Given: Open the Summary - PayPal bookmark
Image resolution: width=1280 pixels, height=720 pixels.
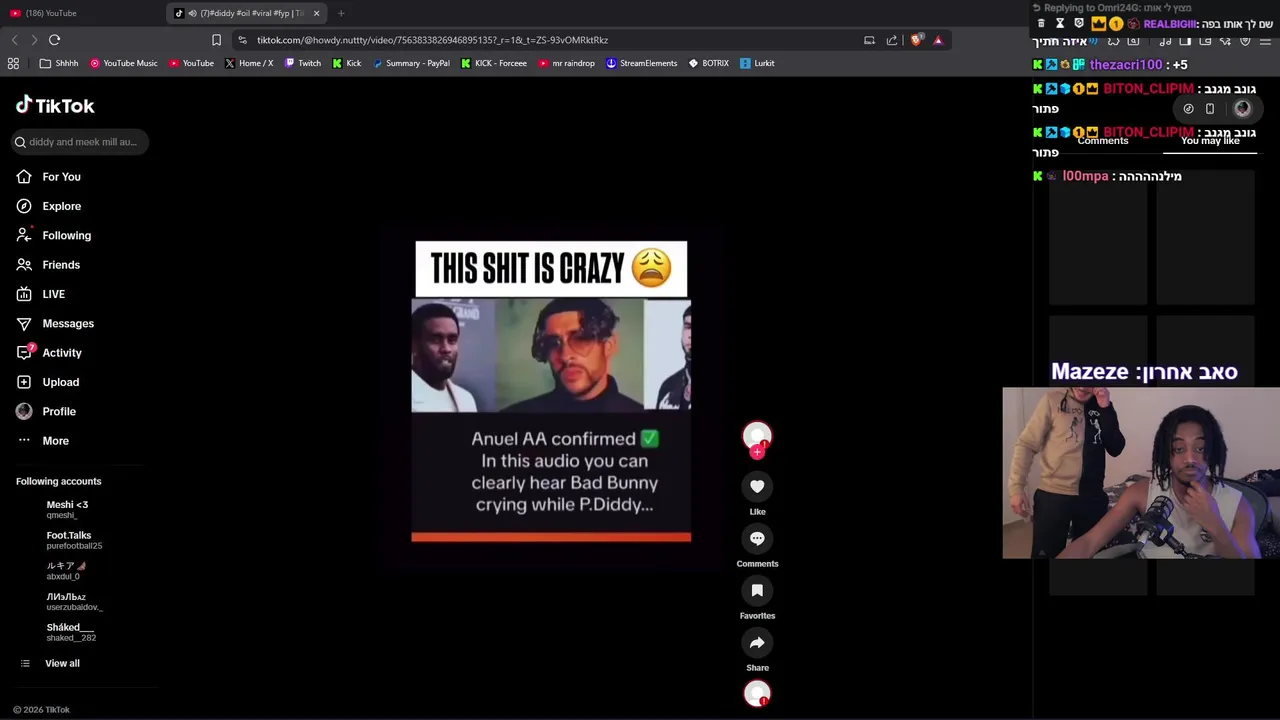Looking at the screenshot, I should point(411,63).
